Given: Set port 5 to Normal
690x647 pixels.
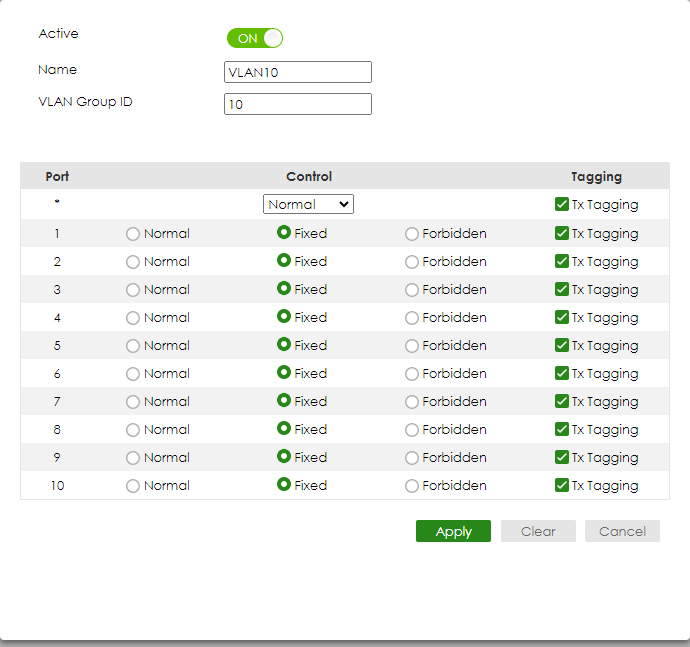Looking at the screenshot, I should [x=133, y=346].
